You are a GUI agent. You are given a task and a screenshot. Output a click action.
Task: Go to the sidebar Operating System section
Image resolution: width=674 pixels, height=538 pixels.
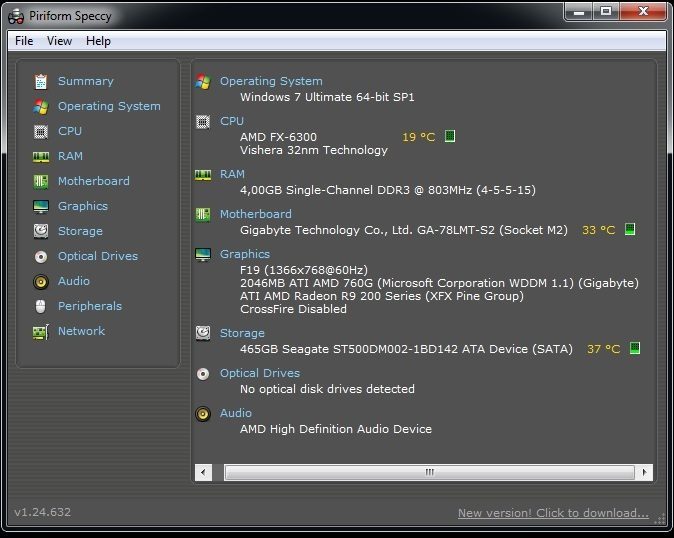tap(109, 106)
